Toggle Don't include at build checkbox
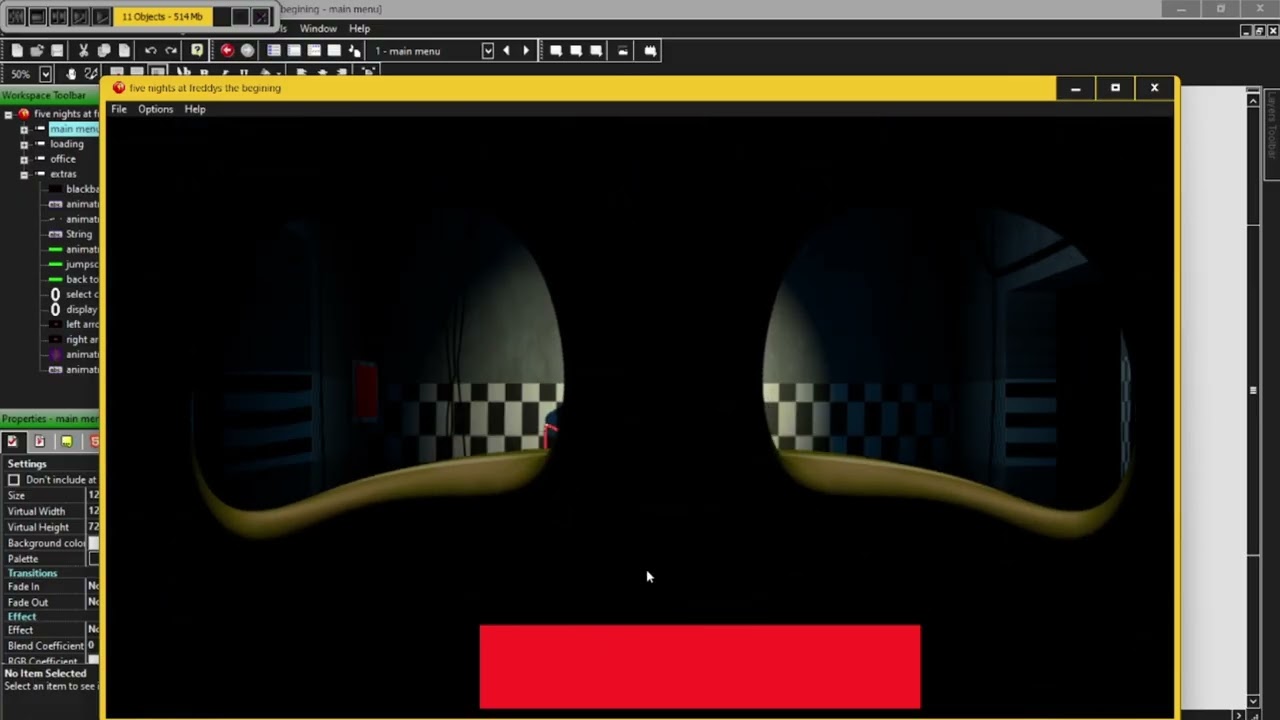 14,480
